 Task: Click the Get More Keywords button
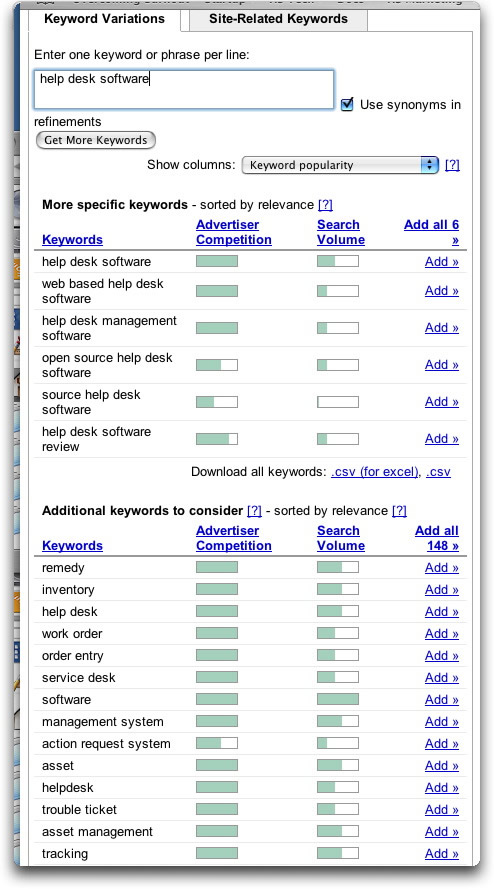click(x=95, y=140)
